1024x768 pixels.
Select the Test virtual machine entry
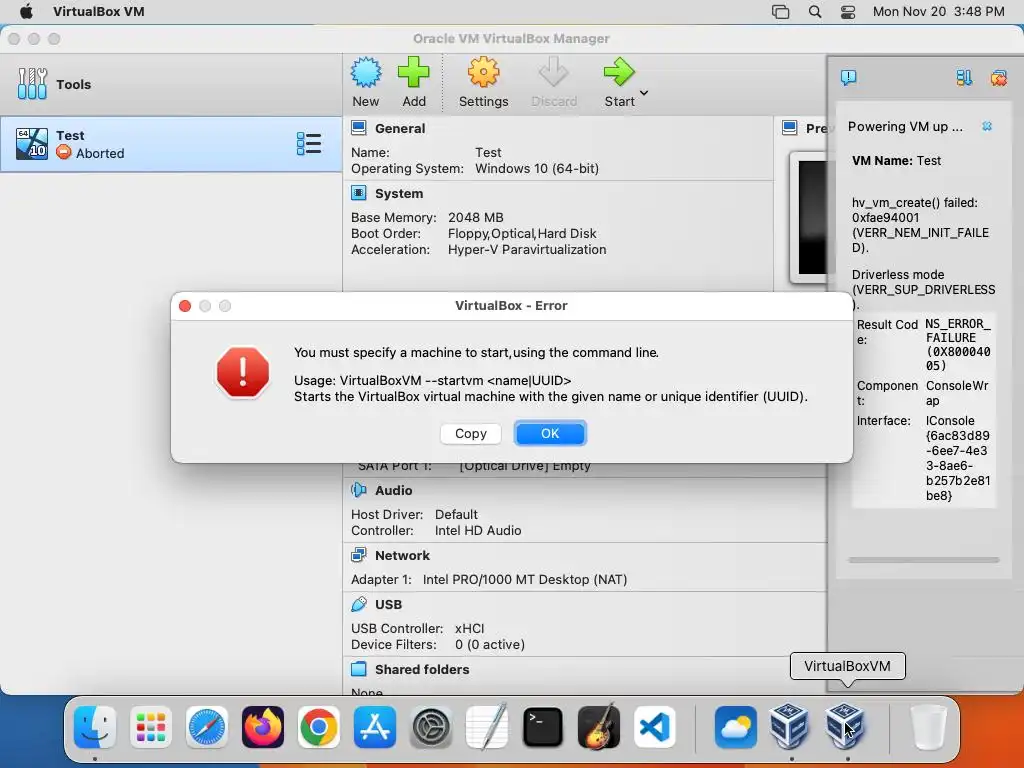click(x=171, y=144)
